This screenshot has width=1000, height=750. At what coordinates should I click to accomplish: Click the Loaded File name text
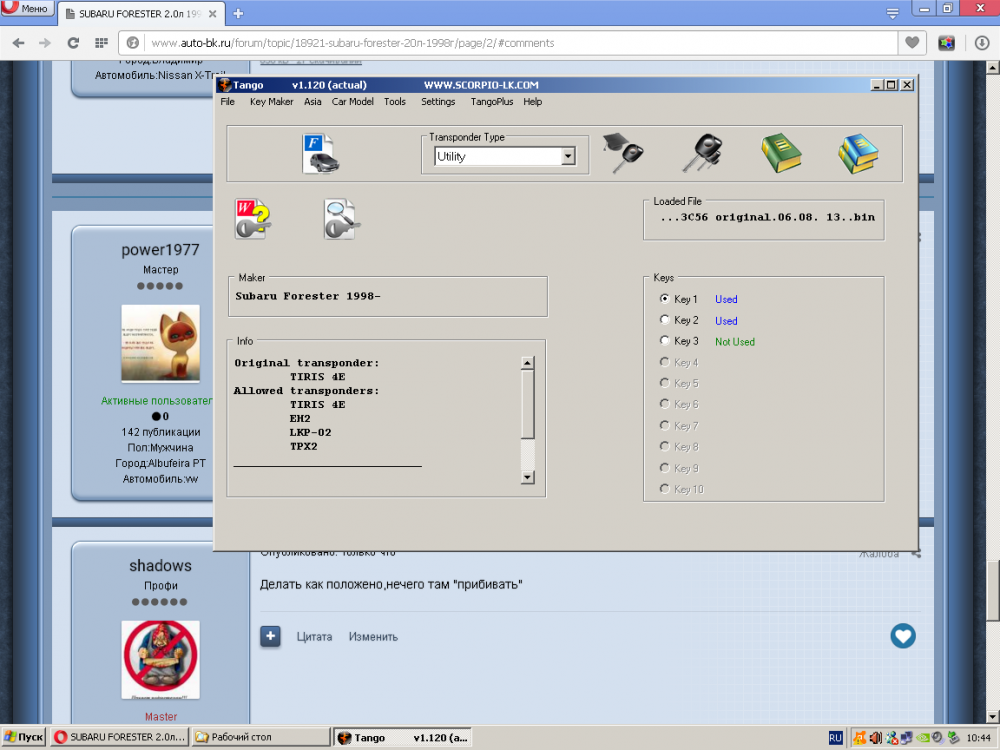(767, 217)
